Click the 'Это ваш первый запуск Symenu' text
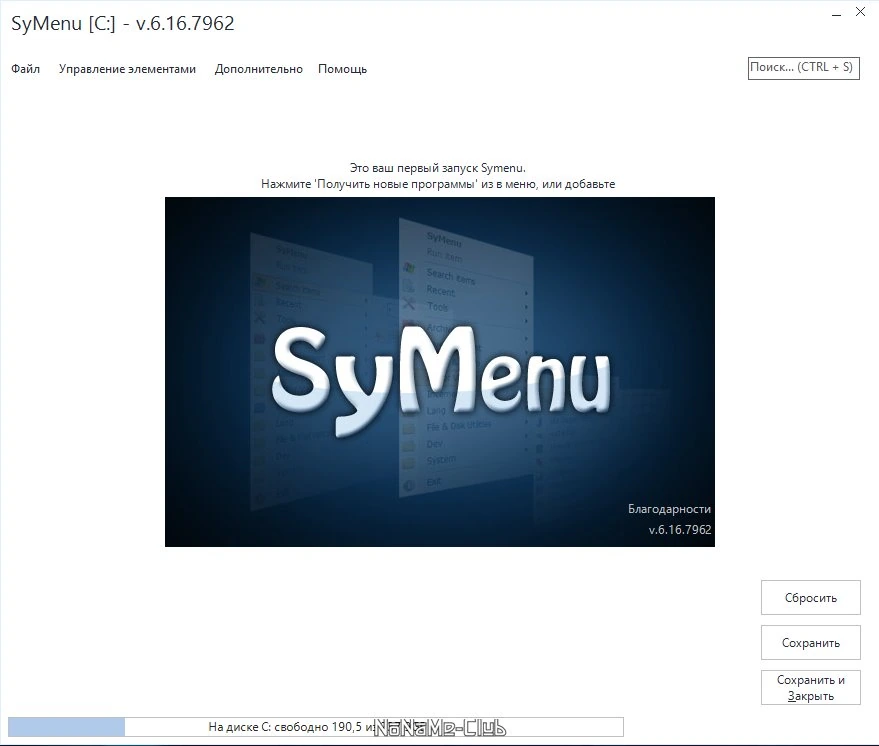This screenshot has height=746, width=879. (x=438, y=168)
